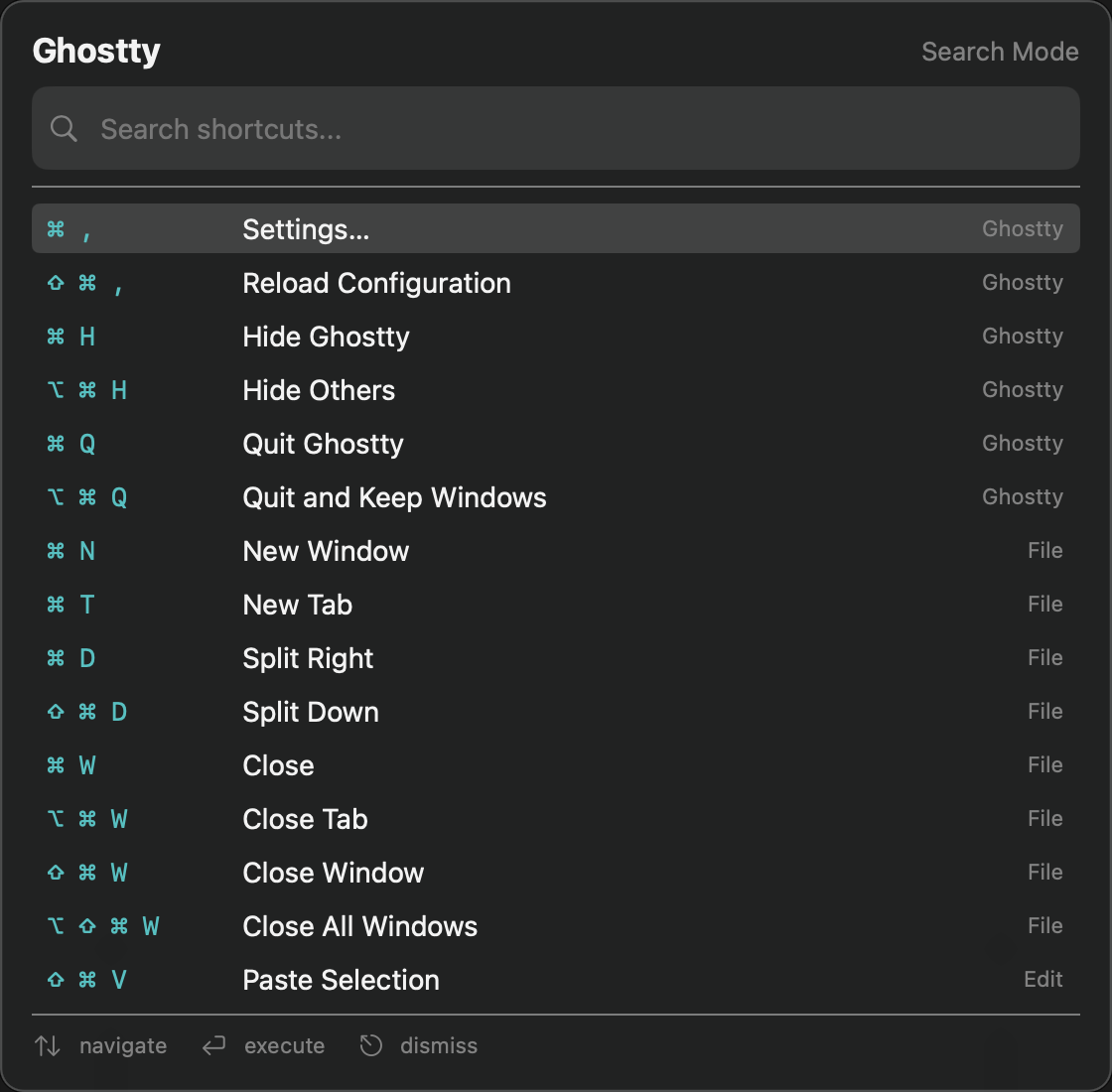
Task: Click the magnifying glass search icon
Action: click(64, 128)
